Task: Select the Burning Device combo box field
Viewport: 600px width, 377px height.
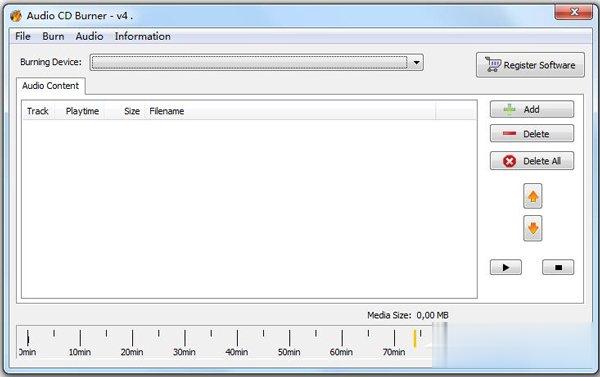Action: tap(256, 62)
